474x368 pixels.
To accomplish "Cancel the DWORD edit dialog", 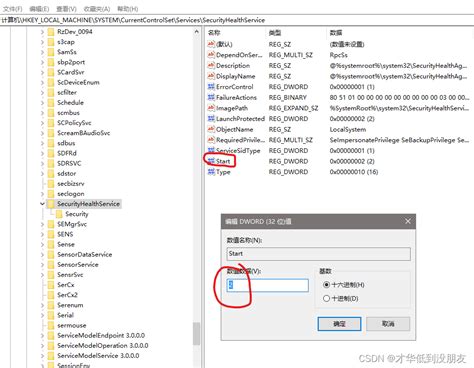I will 388,324.
